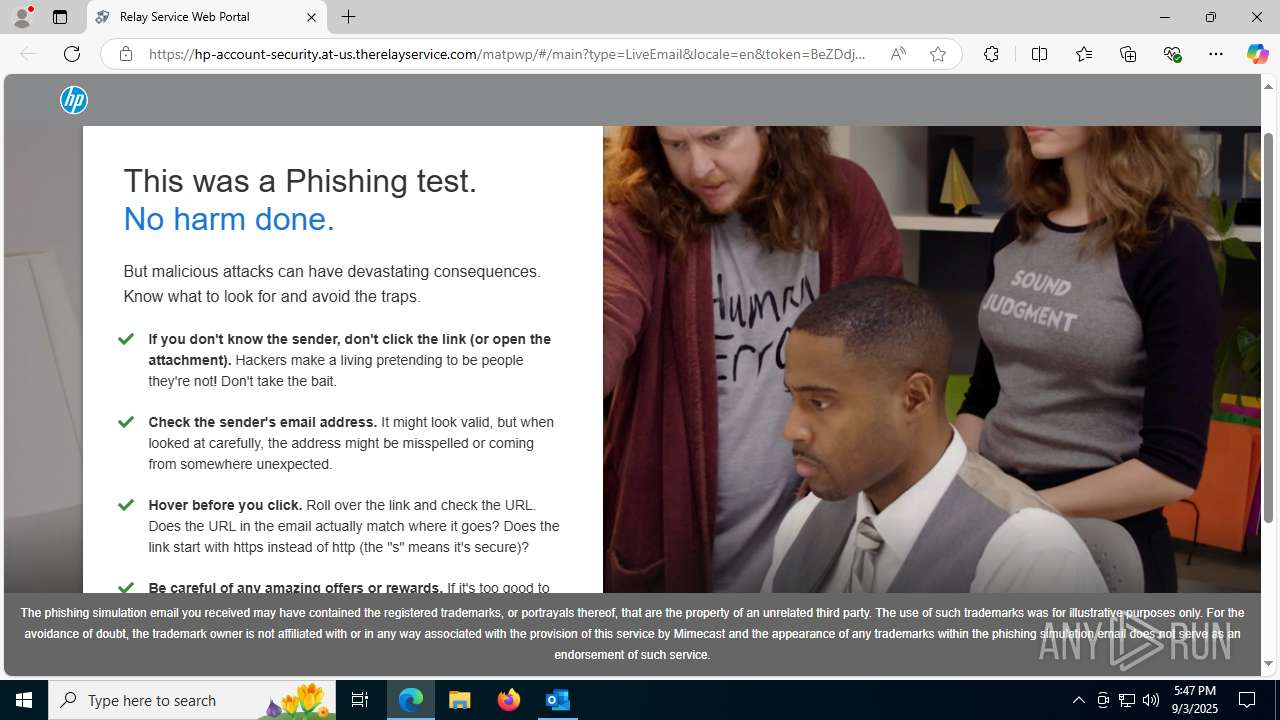The width and height of the screenshot is (1280, 720).
Task: Open Task View on taskbar
Action: coord(360,700)
